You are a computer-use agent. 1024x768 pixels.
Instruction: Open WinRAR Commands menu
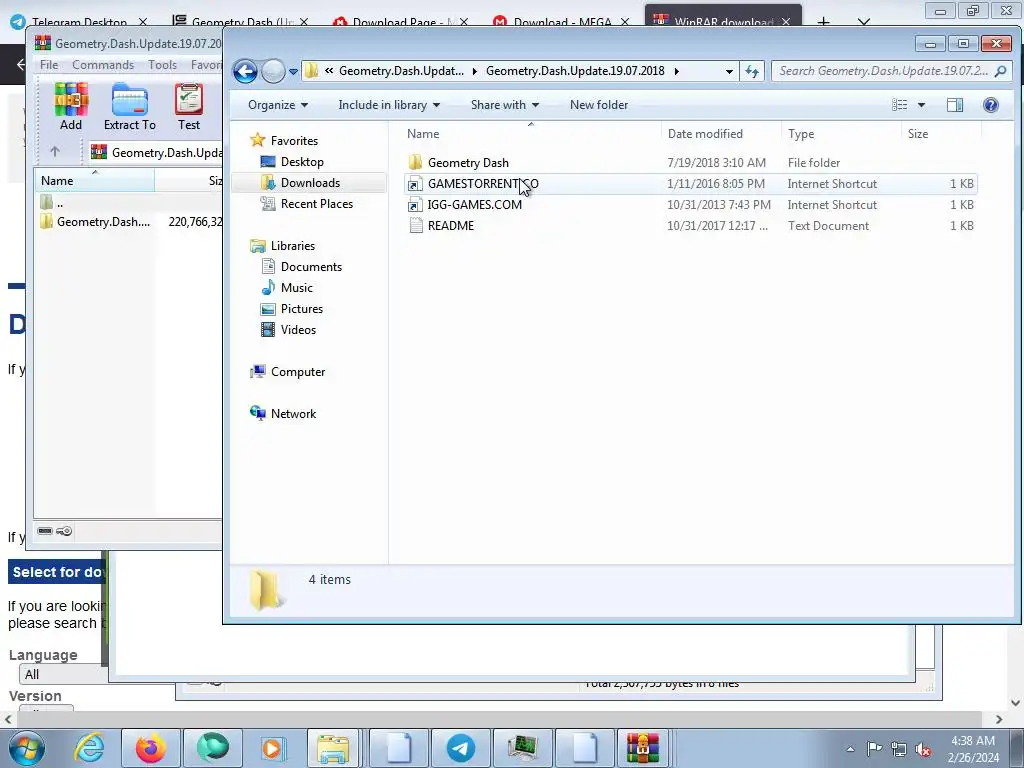click(103, 65)
